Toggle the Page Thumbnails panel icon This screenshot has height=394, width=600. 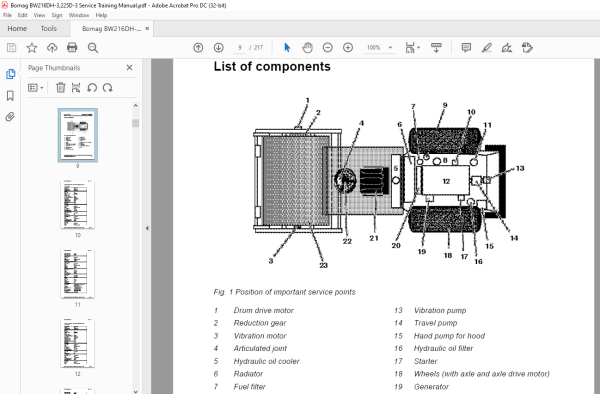click(10, 74)
